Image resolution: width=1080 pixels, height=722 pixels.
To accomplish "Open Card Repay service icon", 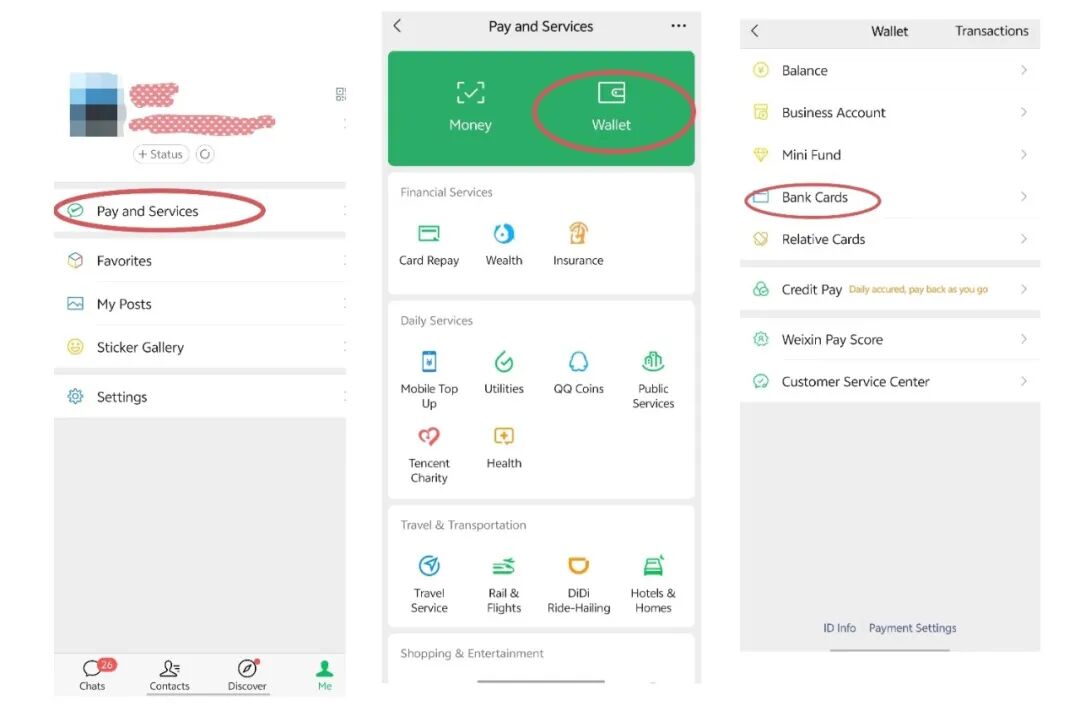I will [x=428, y=234].
